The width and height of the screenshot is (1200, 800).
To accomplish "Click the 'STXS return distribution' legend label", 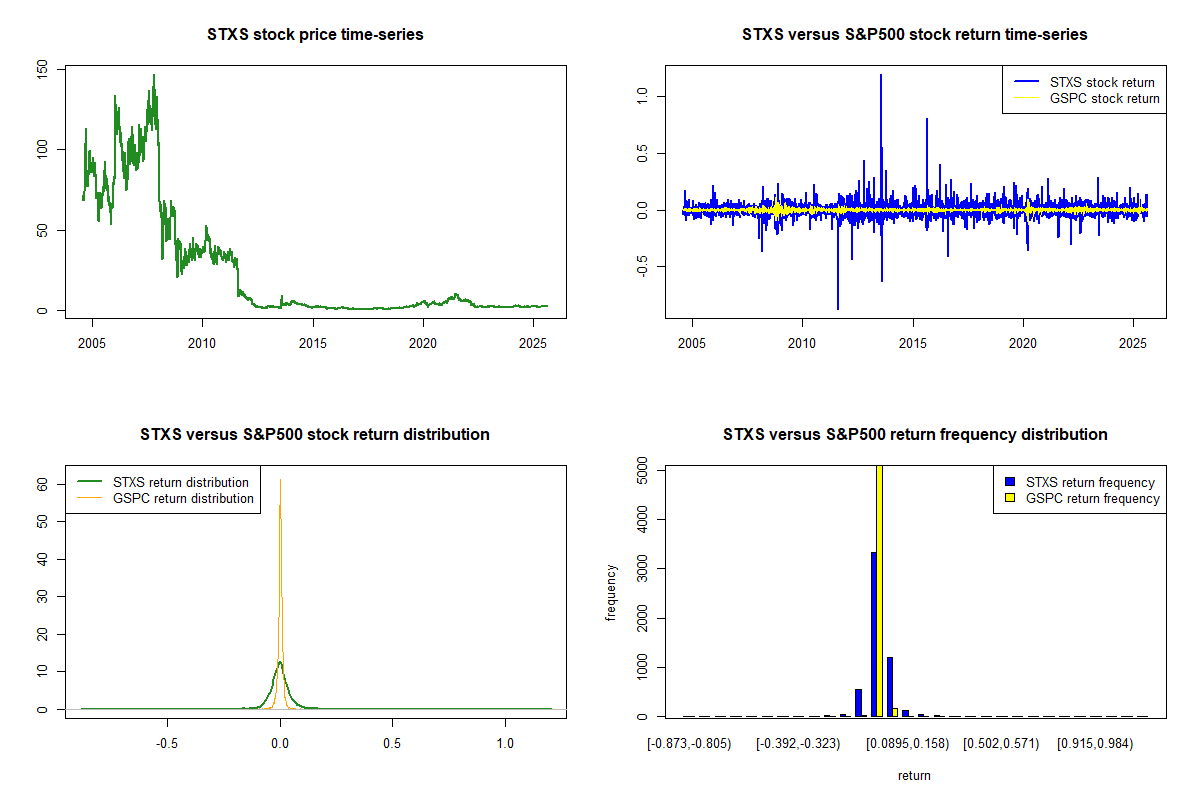I will click(182, 482).
